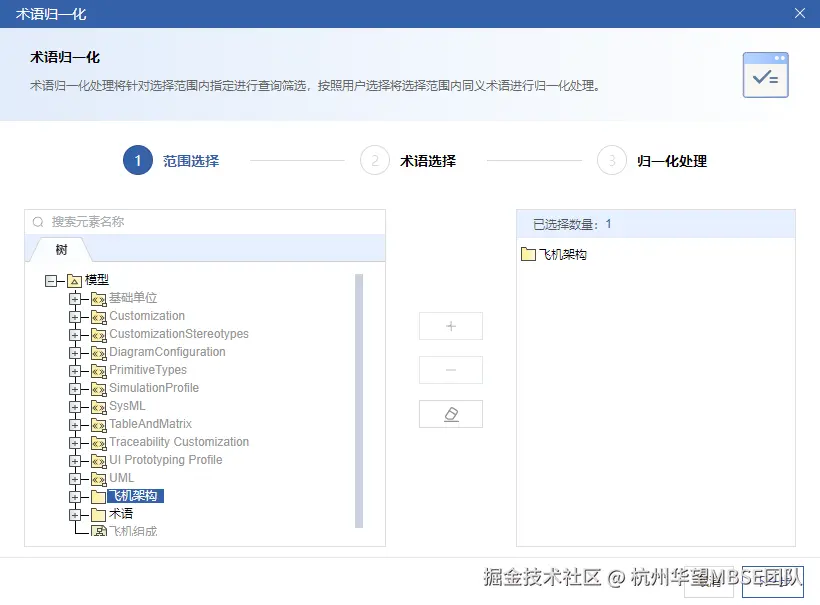Expand the CustomizationStereotypes node

pos(75,335)
